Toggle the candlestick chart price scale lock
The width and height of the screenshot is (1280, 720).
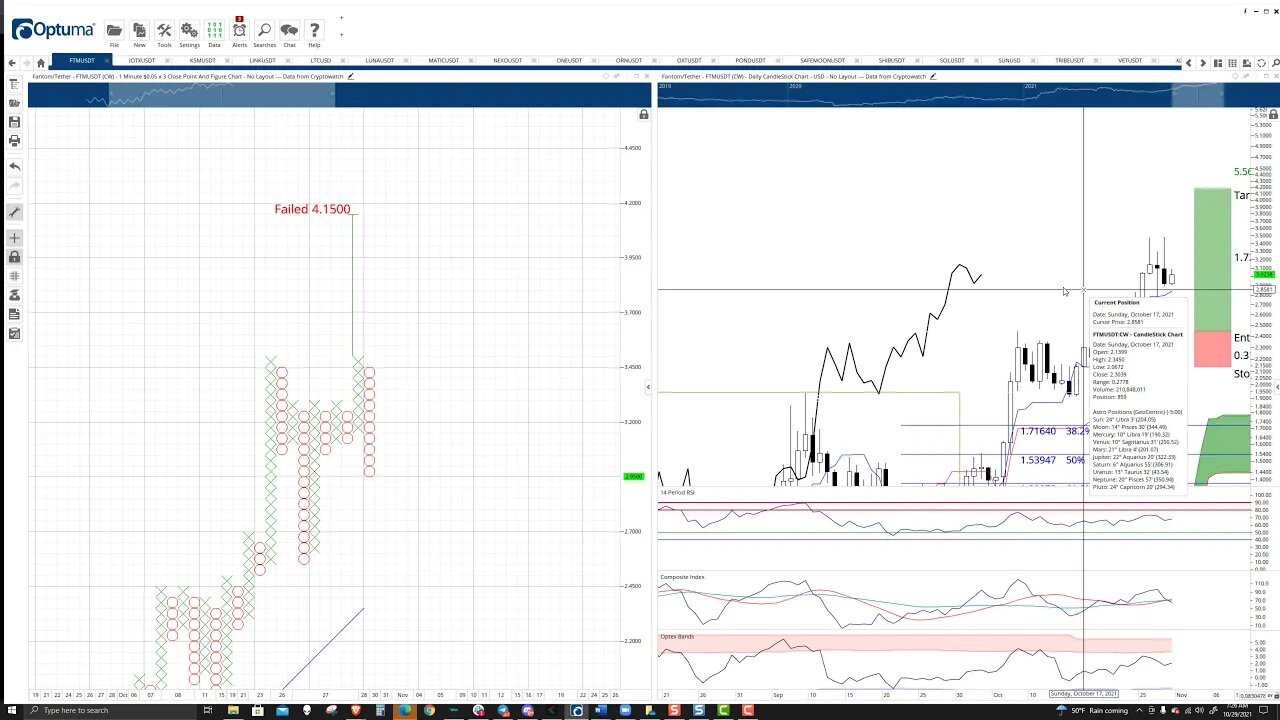point(1272,115)
